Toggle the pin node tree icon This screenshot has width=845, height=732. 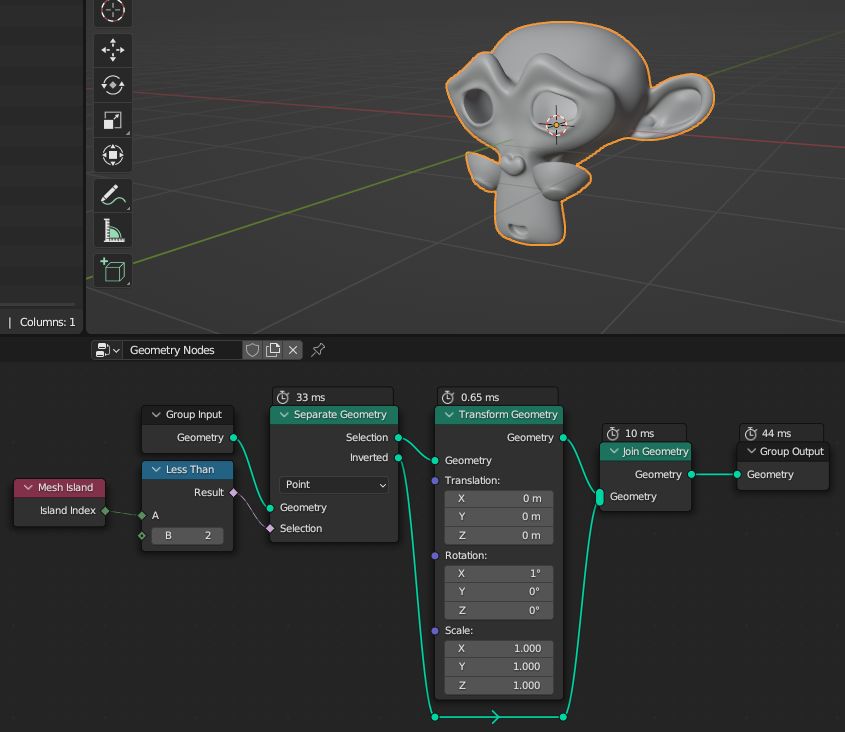pyautogui.click(x=318, y=350)
